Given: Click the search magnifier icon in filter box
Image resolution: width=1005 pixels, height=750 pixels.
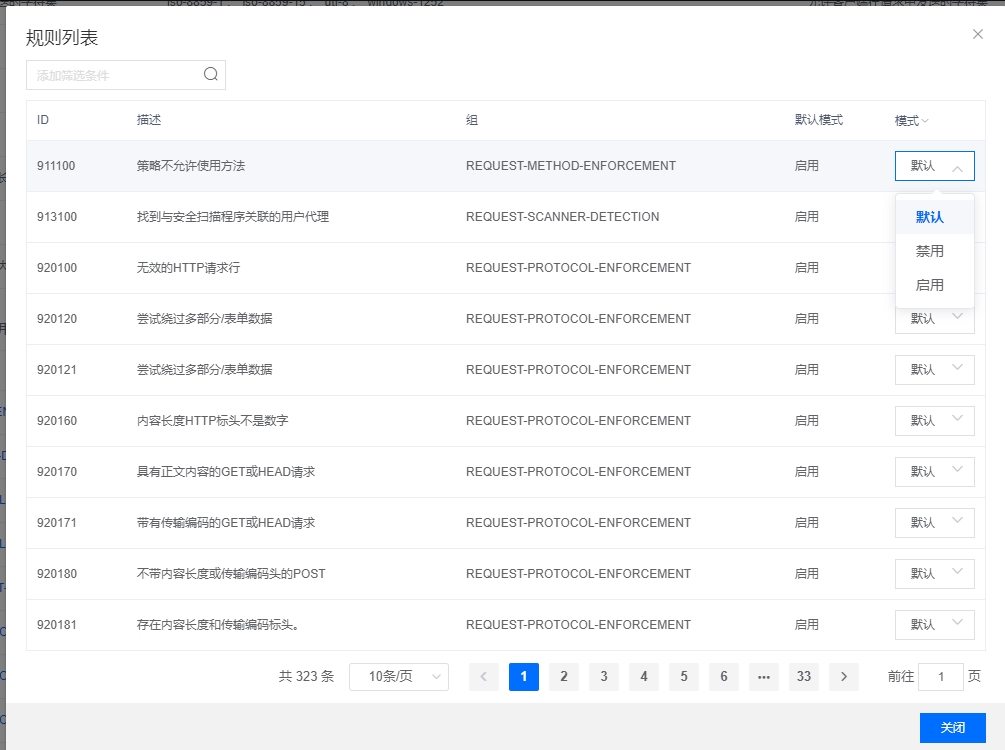Looking at the screenshot, I should [x=210, y=74].
